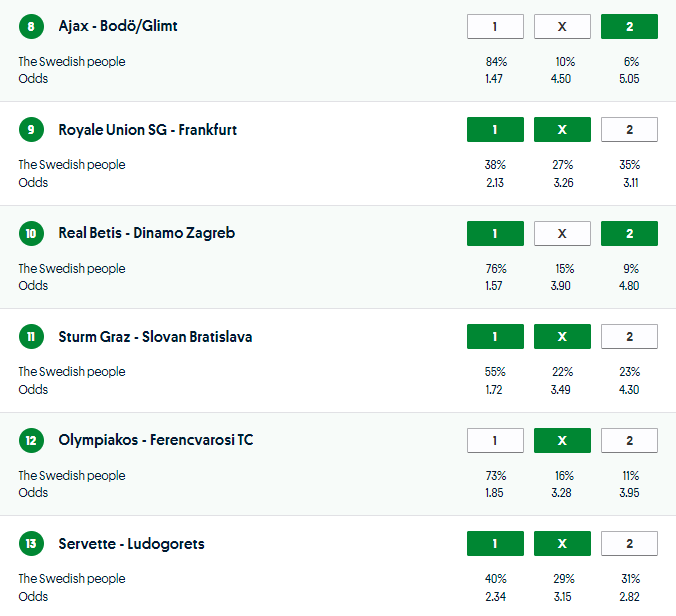
Task: Select away win for Royale Union SG - Frankfurt
Action: [629, 130]
